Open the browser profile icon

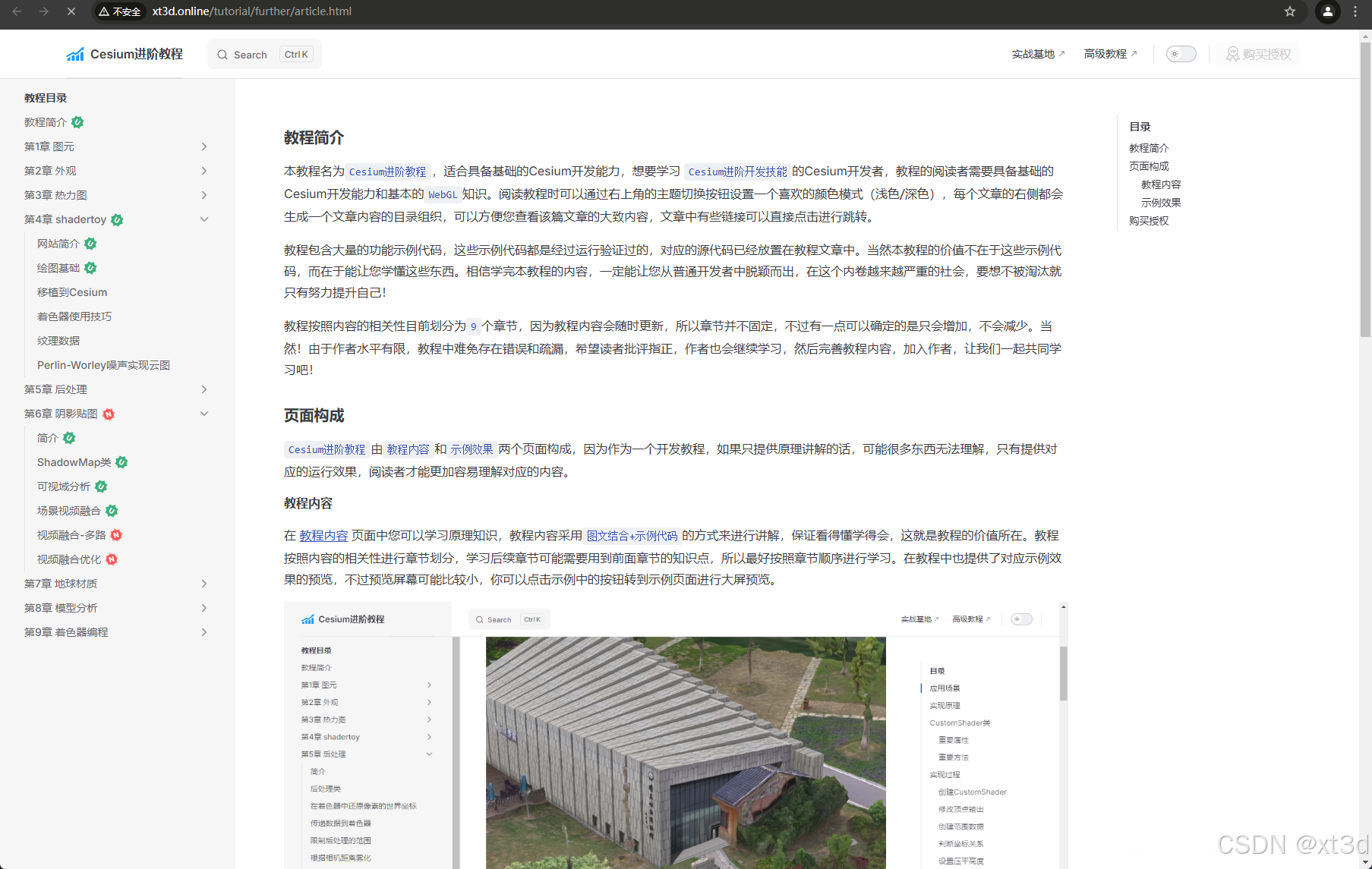1327,11
